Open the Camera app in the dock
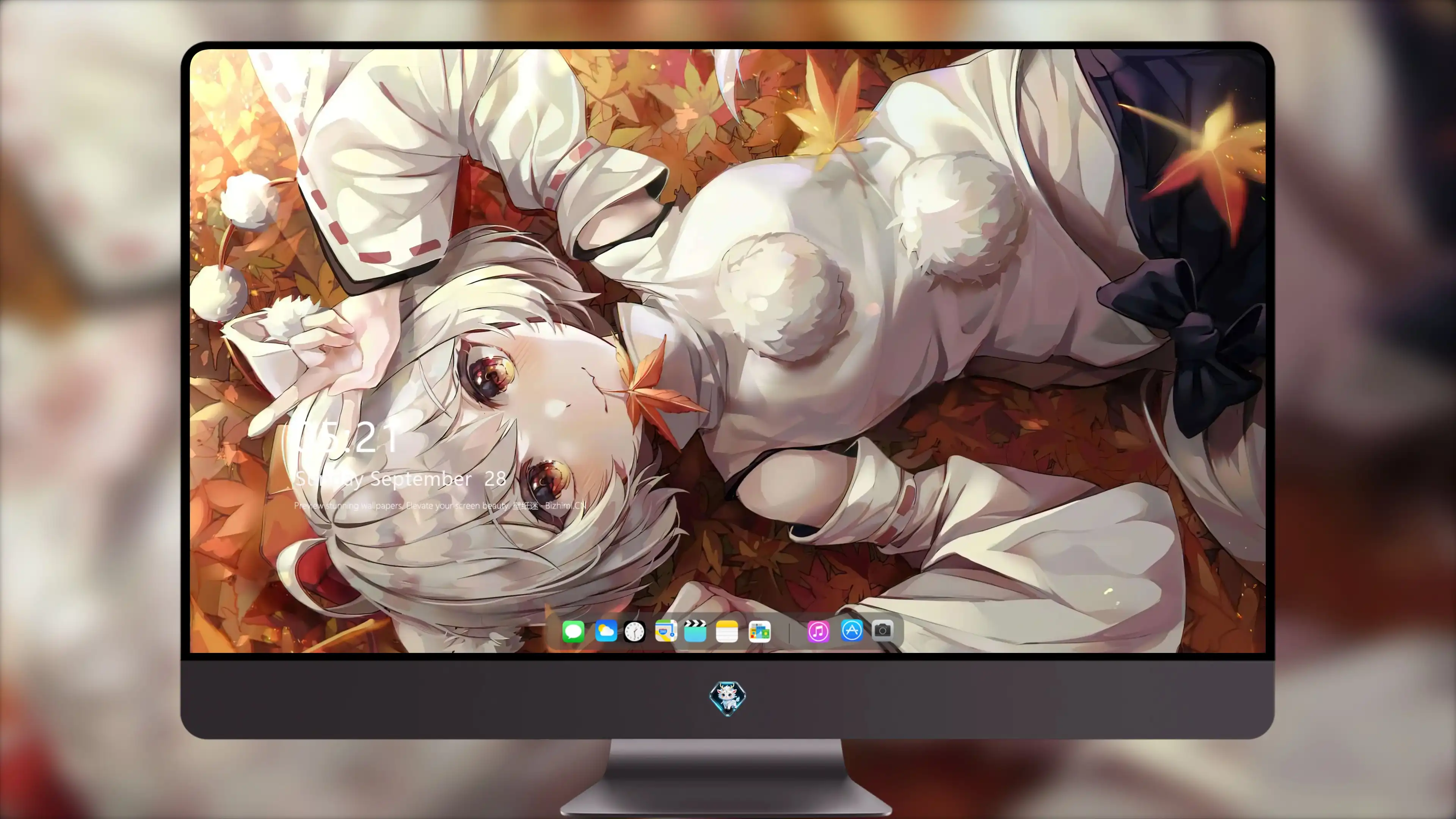 point(883,630)
